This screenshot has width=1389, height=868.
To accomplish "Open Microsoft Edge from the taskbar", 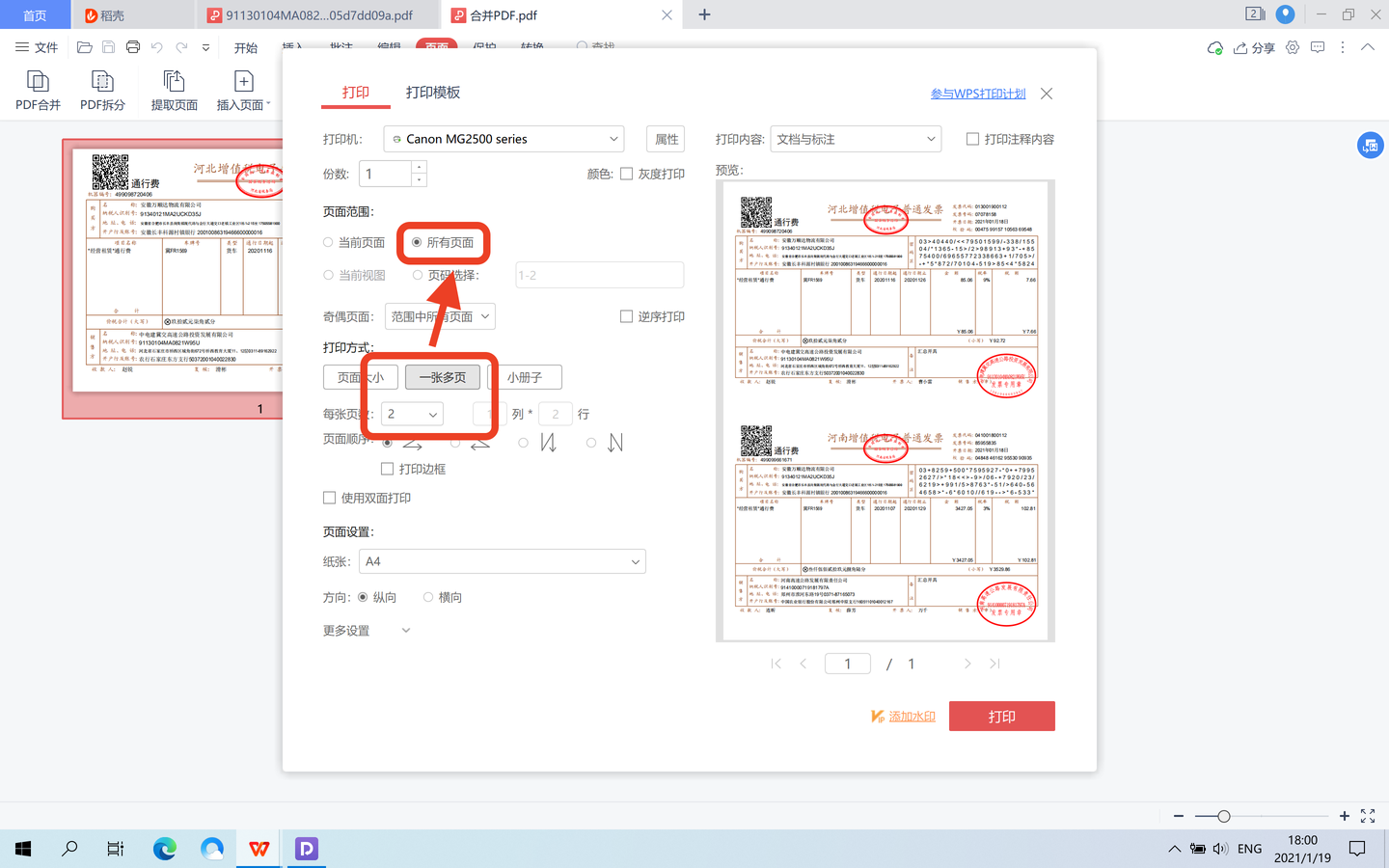I will click(x=165, y=849).
